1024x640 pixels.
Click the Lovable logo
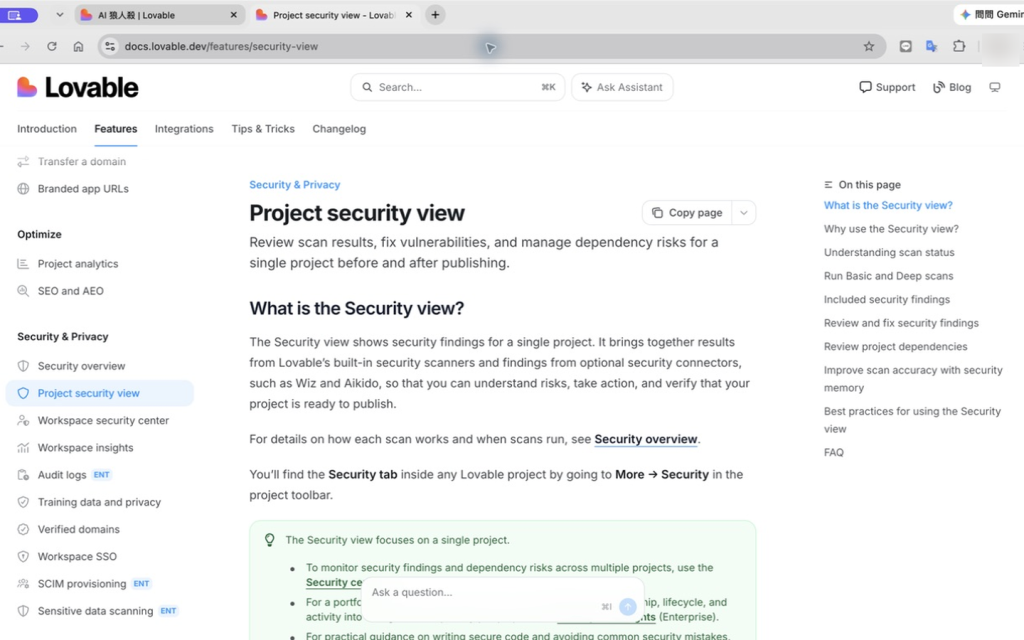click(x=78, y=87)
